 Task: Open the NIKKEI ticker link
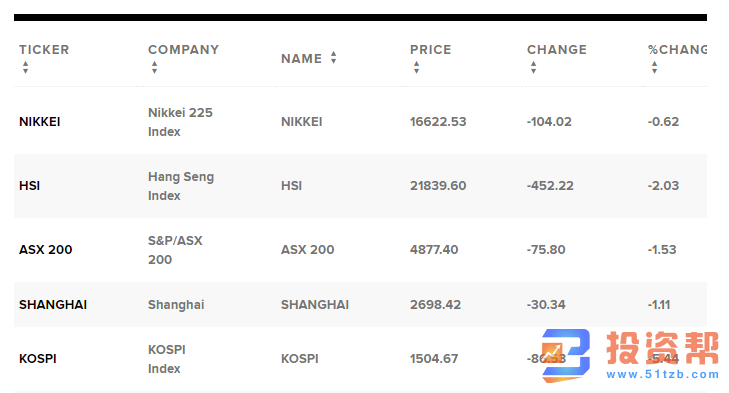[40, 122]
